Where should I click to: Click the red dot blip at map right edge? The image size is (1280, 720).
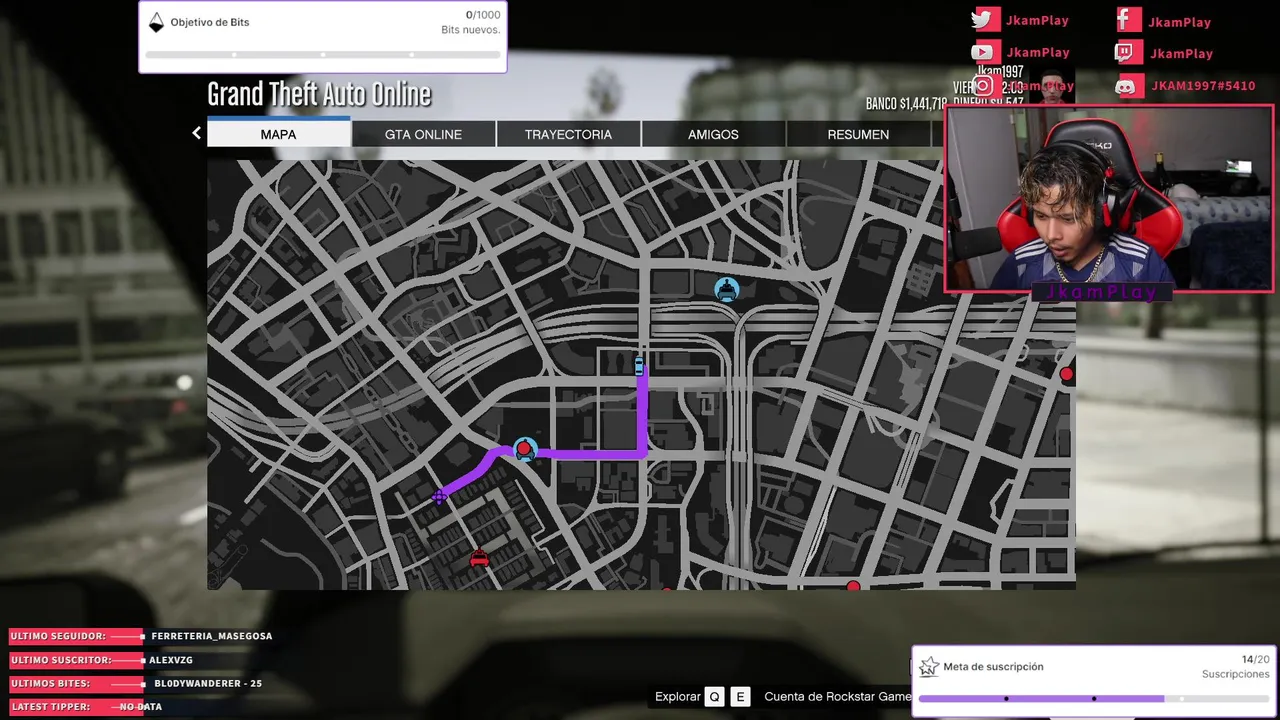click(x=1066, y=374)
